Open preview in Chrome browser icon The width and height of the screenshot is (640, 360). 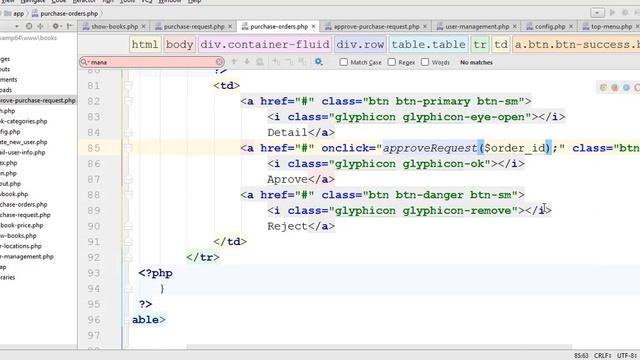pos(603,87)
